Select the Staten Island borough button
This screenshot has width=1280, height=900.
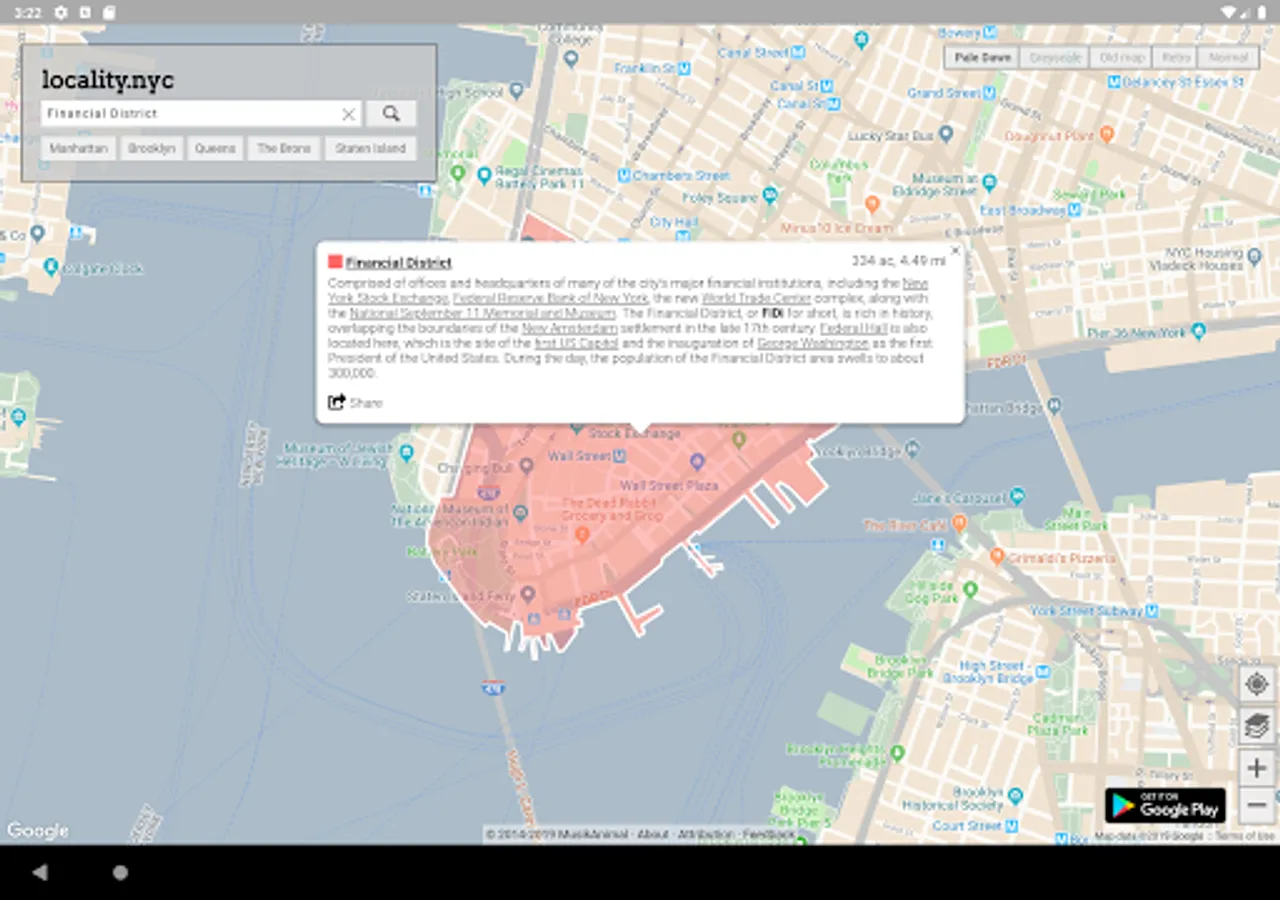click(371, 148)
